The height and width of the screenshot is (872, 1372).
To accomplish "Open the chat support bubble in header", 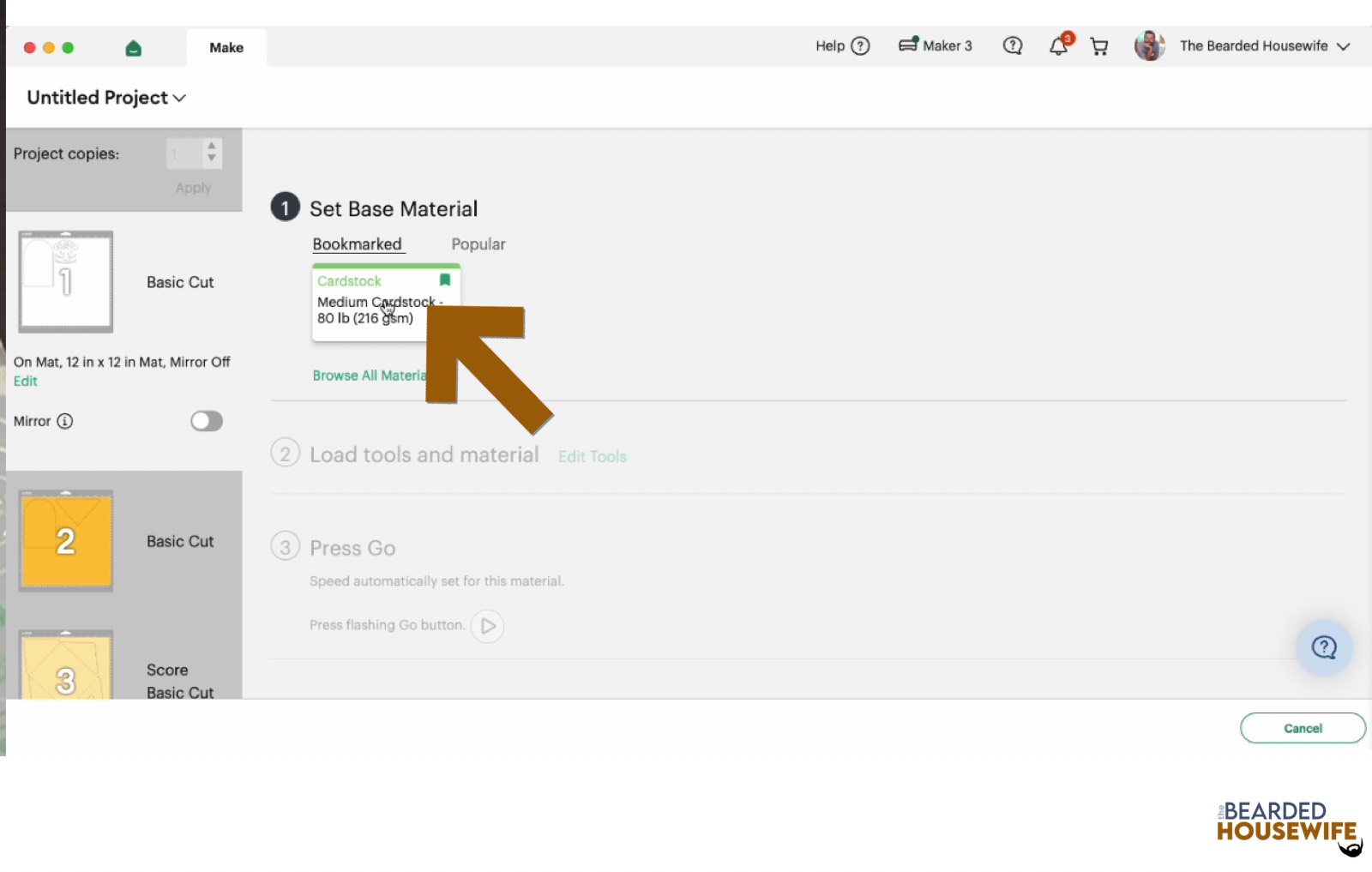I will pos(1013,46).
